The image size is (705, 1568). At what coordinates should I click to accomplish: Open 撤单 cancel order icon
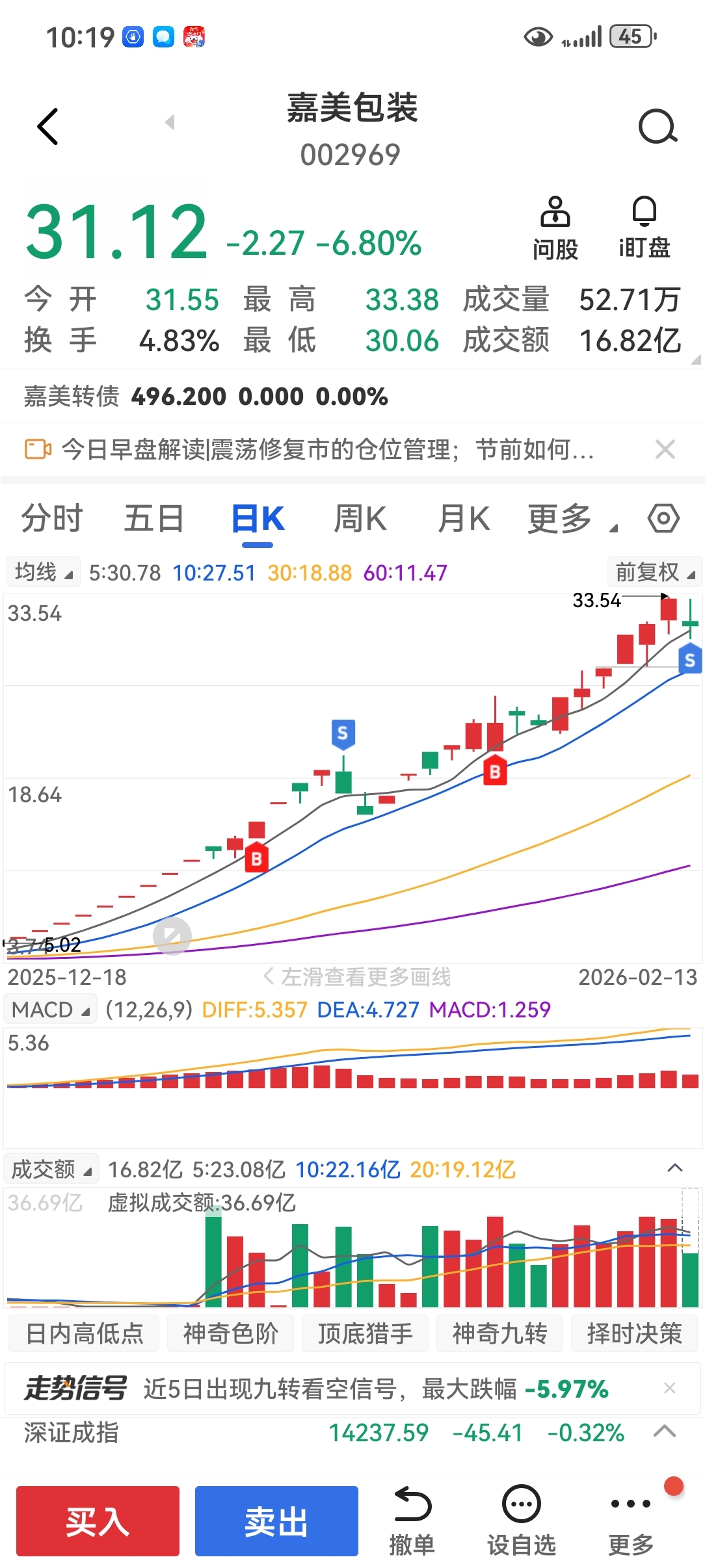(x=412, y=1521)
